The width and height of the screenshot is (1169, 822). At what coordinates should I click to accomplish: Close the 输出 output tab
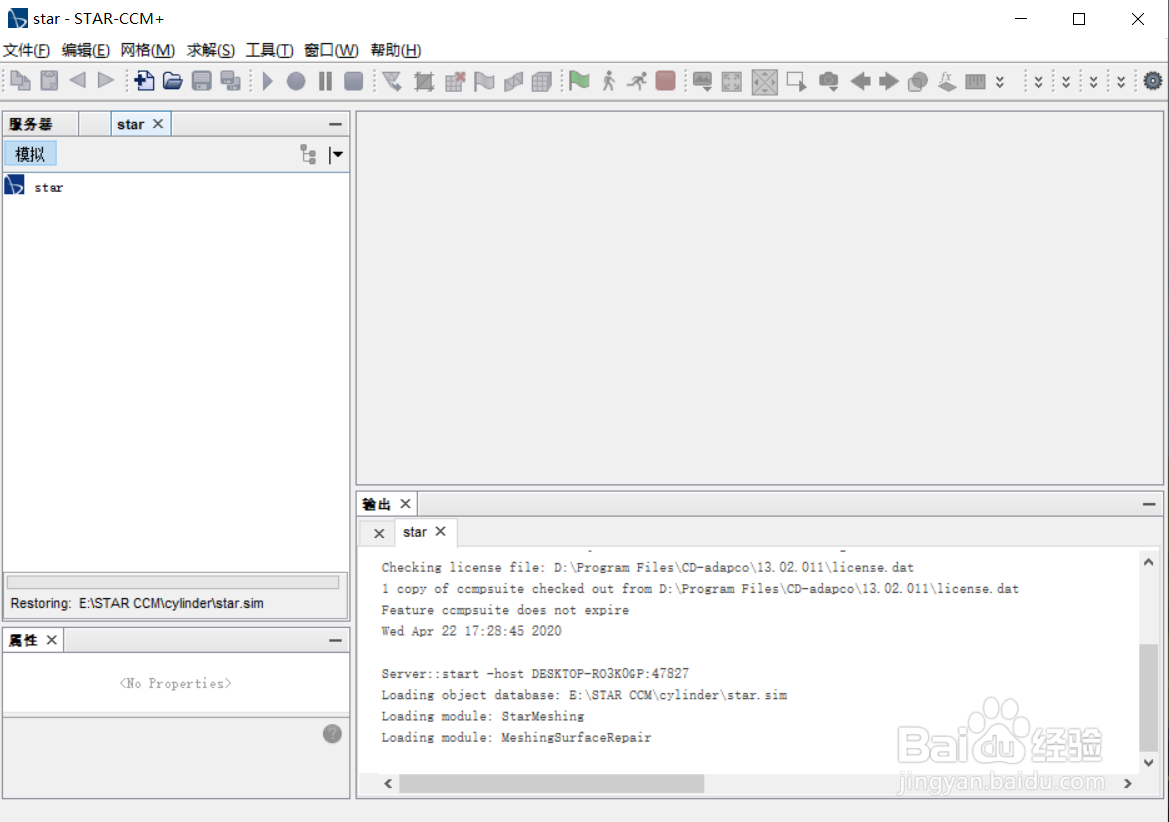pos(406,504)
